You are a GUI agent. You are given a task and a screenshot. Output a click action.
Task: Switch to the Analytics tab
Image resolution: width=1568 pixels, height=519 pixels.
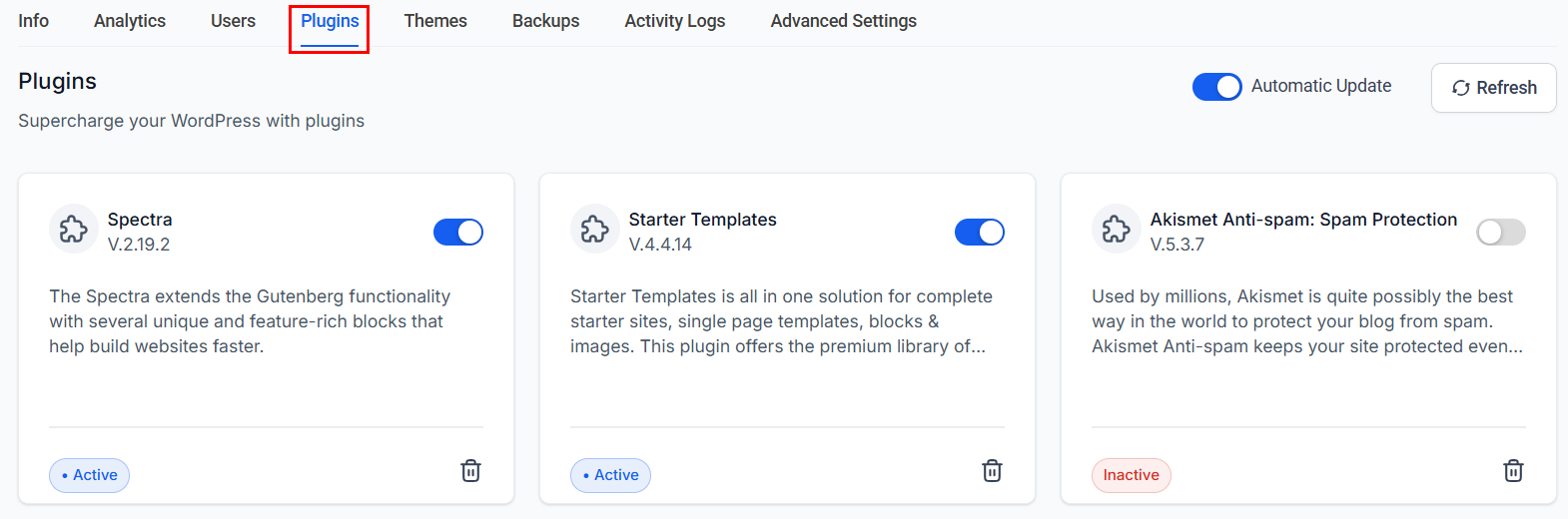tap(130, 21)
